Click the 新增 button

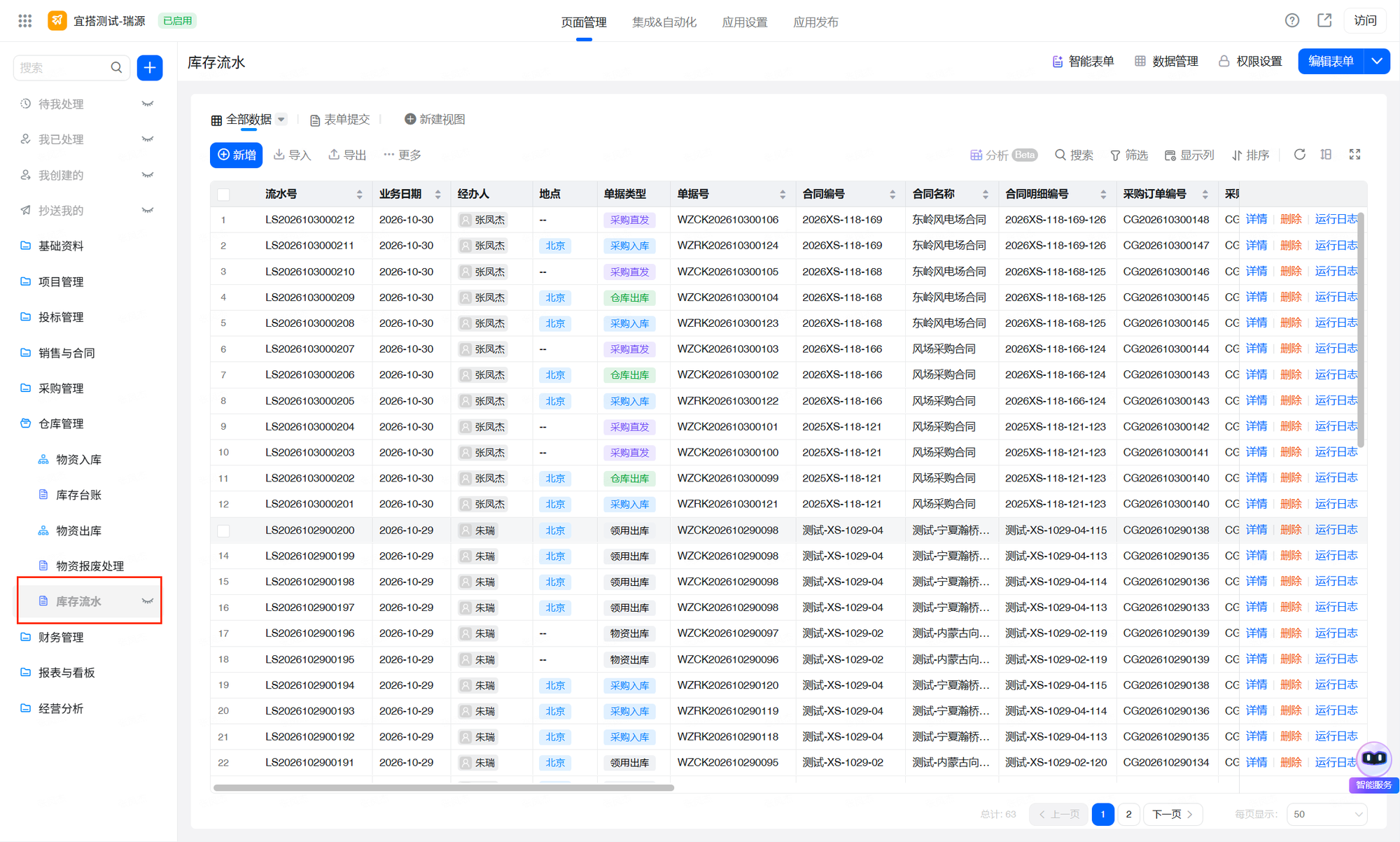click(x=237, y=155)
